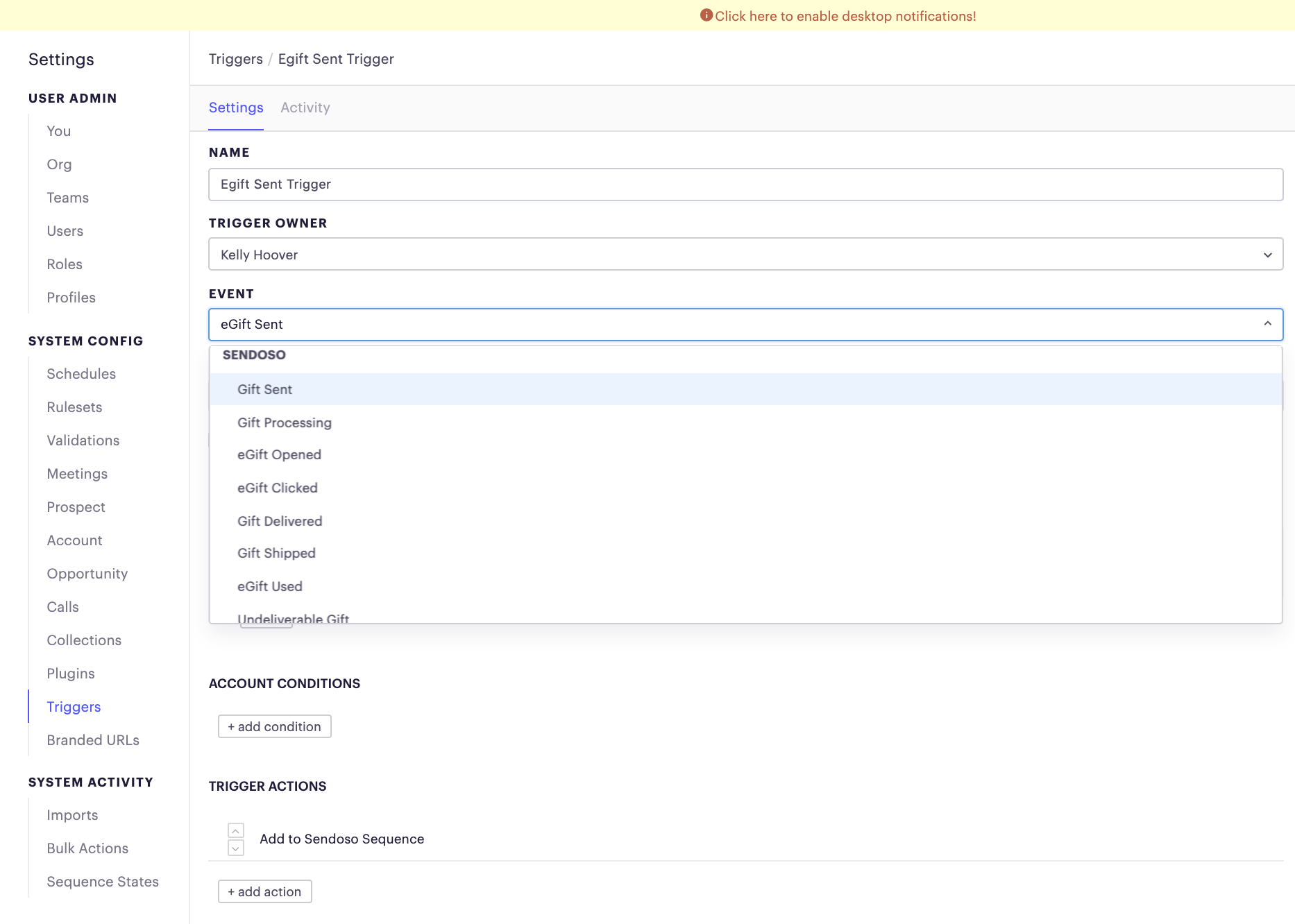Open the Settings tab

(236, 108)
